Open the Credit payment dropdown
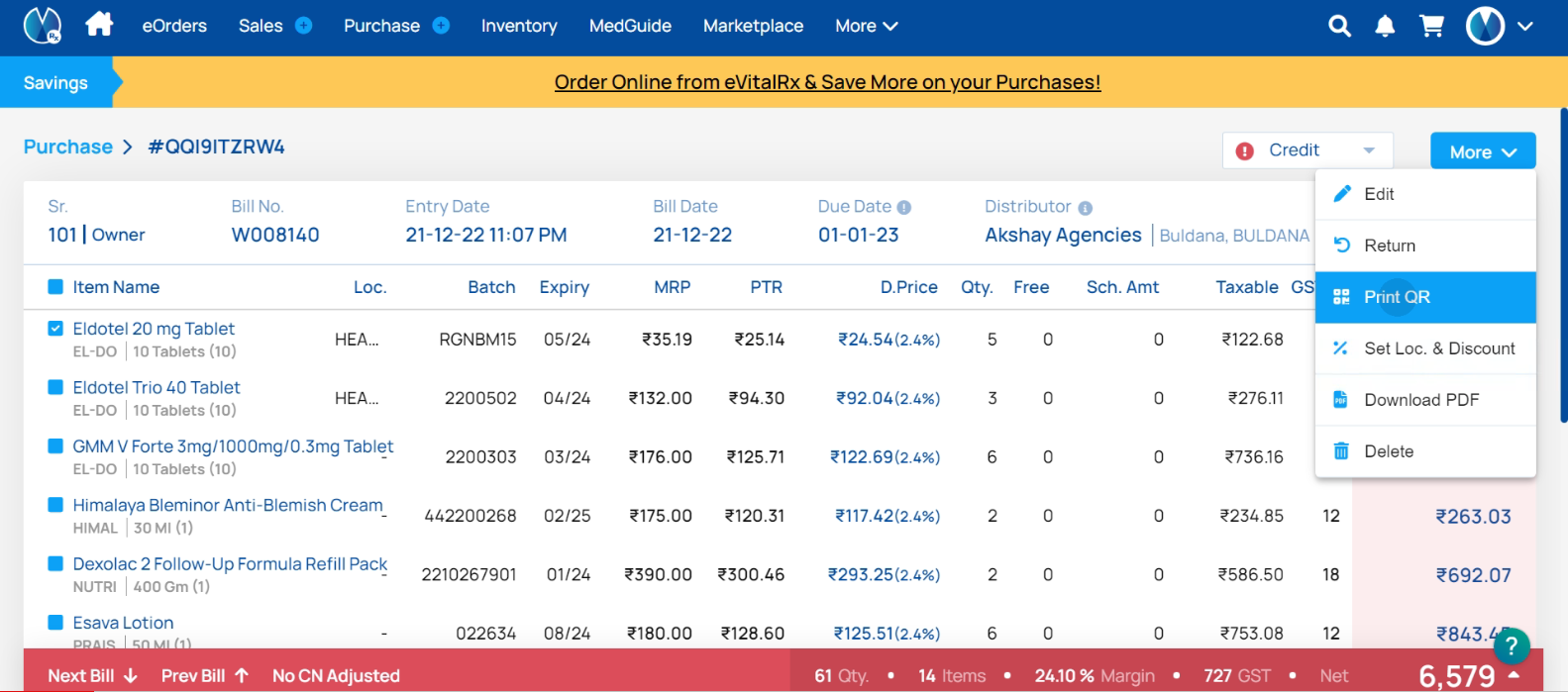 (x=1307, y=150)
